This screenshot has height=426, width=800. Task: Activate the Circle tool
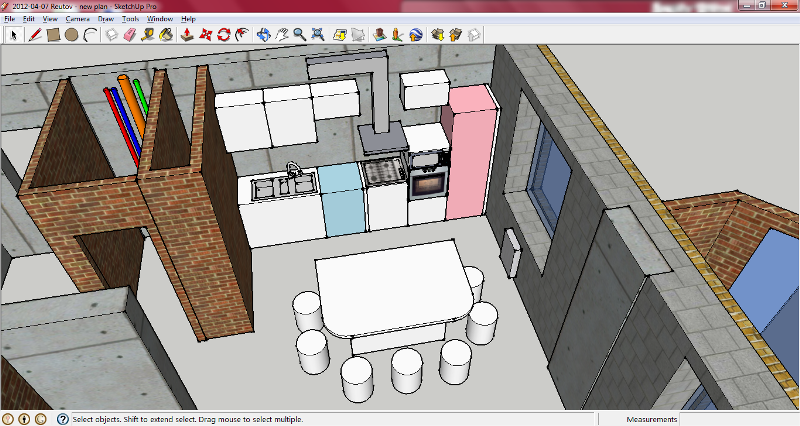coord(72,34)
